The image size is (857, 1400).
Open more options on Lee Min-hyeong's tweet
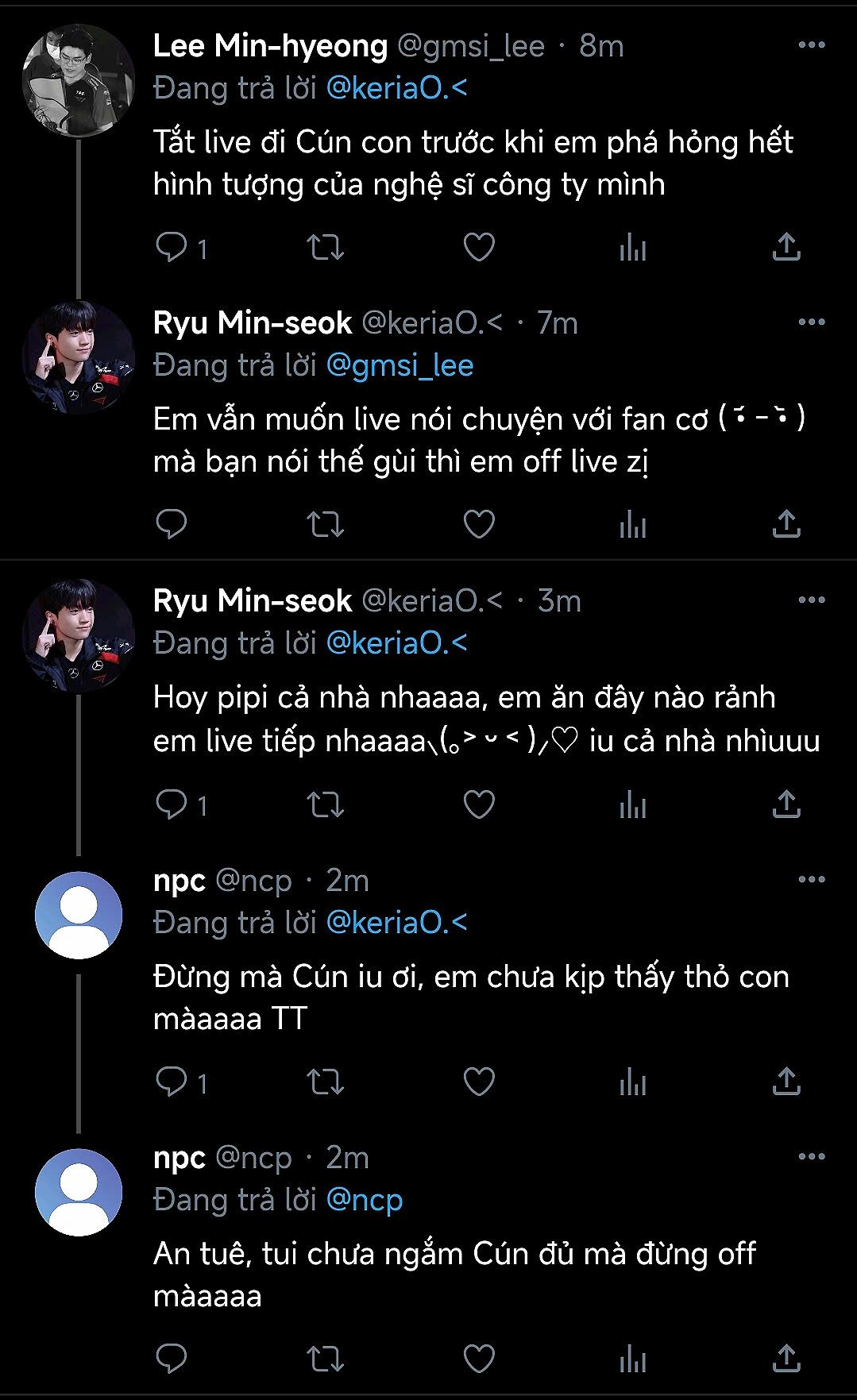[x=811, y=45]
